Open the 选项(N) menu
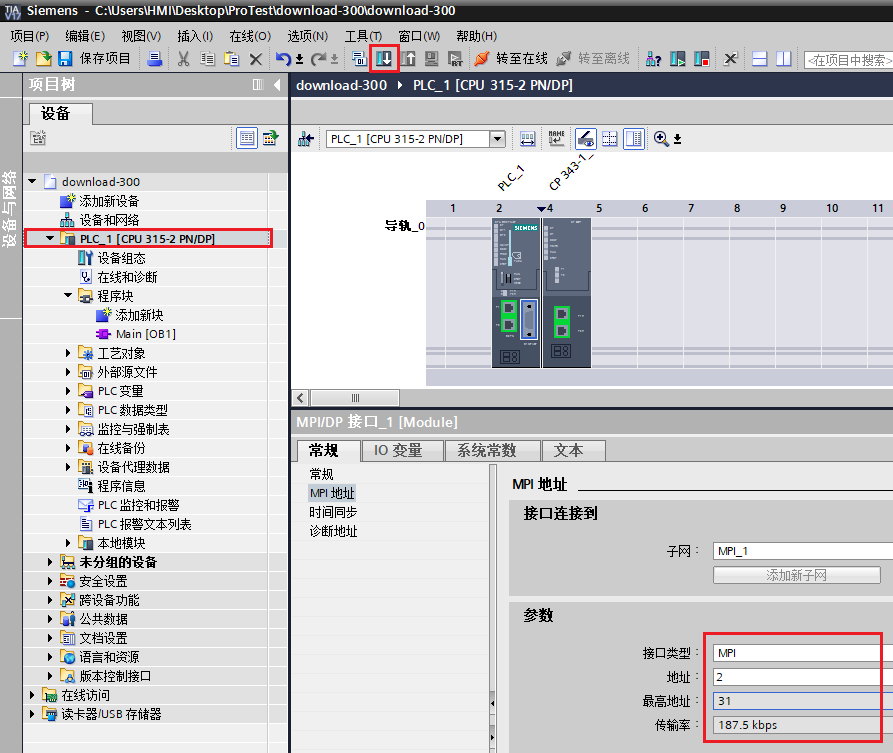 308,36
